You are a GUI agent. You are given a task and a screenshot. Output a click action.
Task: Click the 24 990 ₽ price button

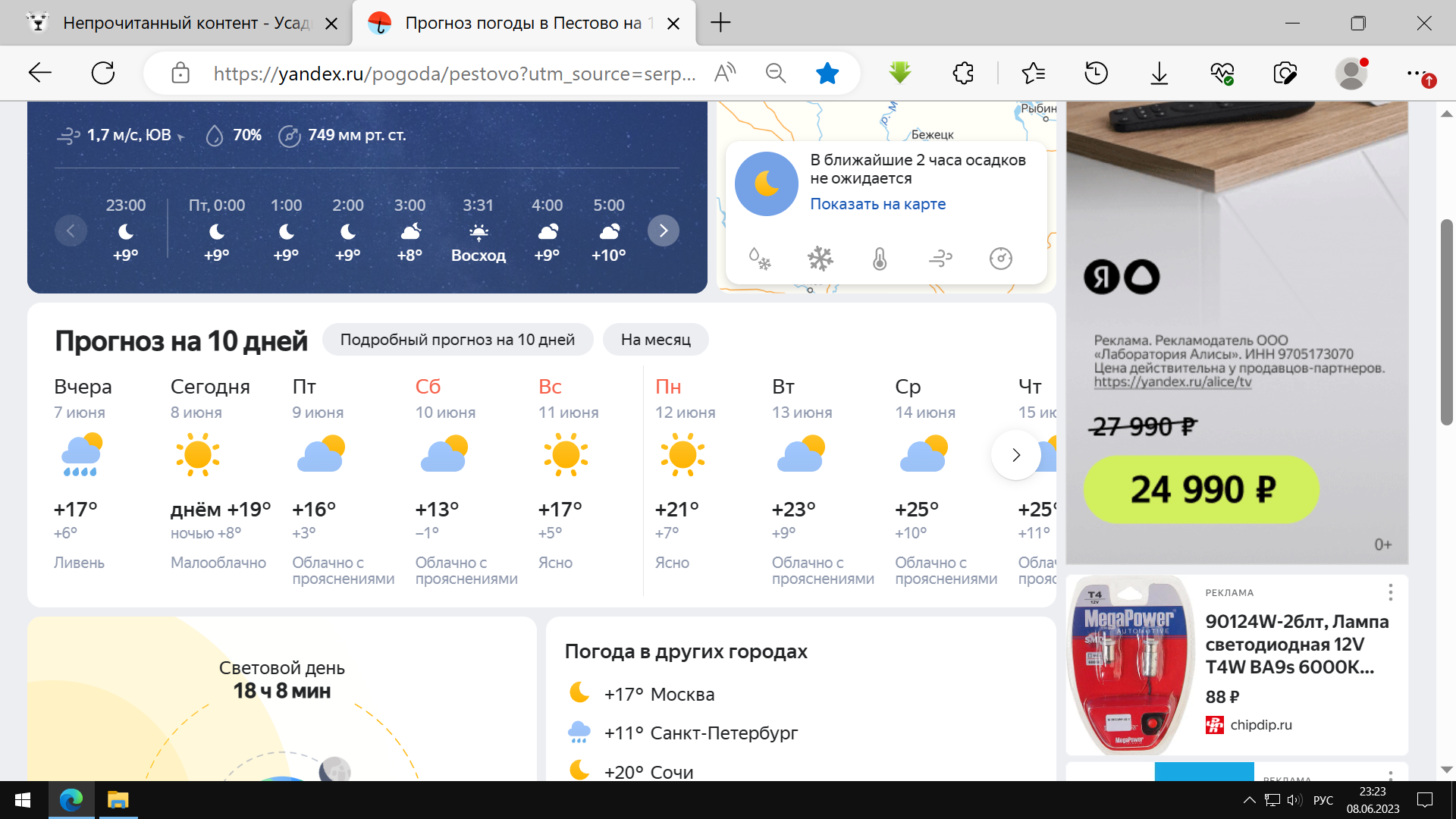[x=1201, y=490]
